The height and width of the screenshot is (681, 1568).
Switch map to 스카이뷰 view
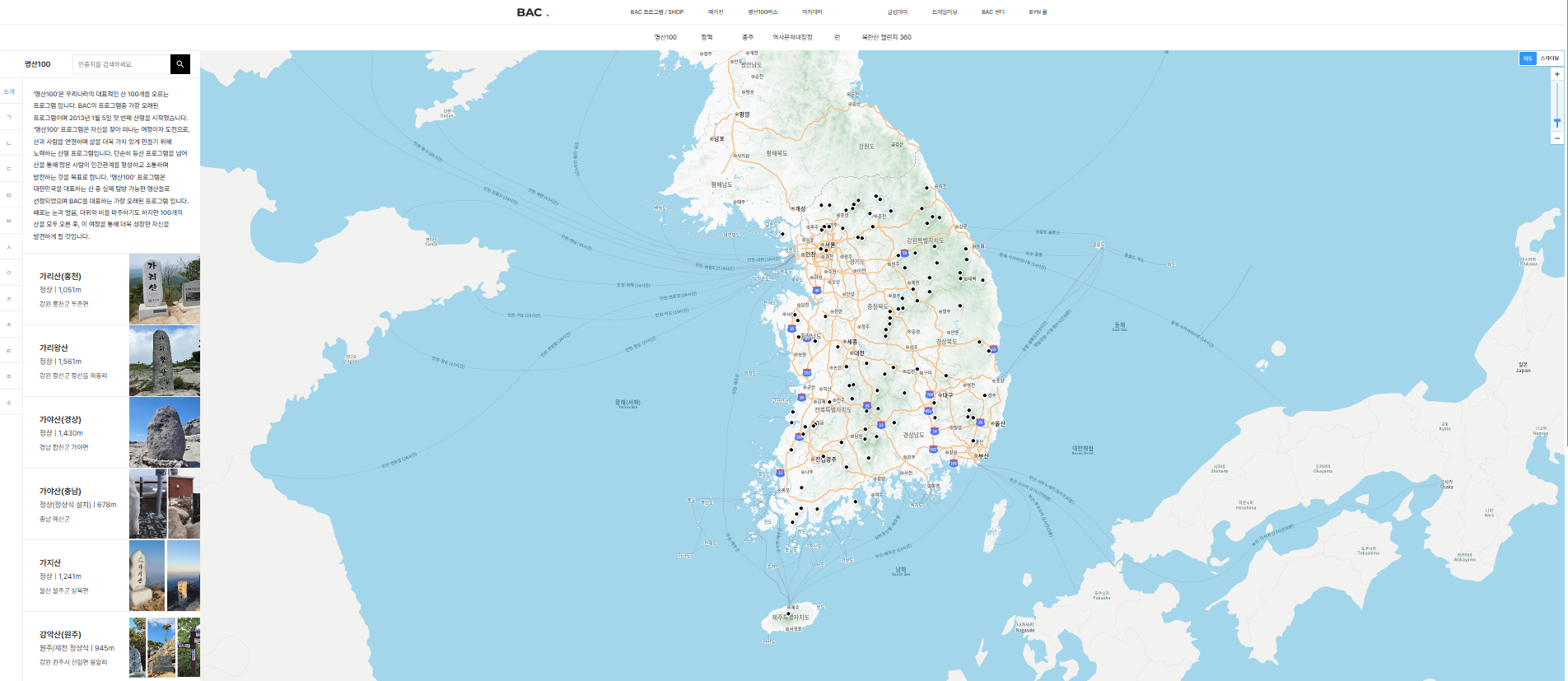click(x=1549, y=58)
